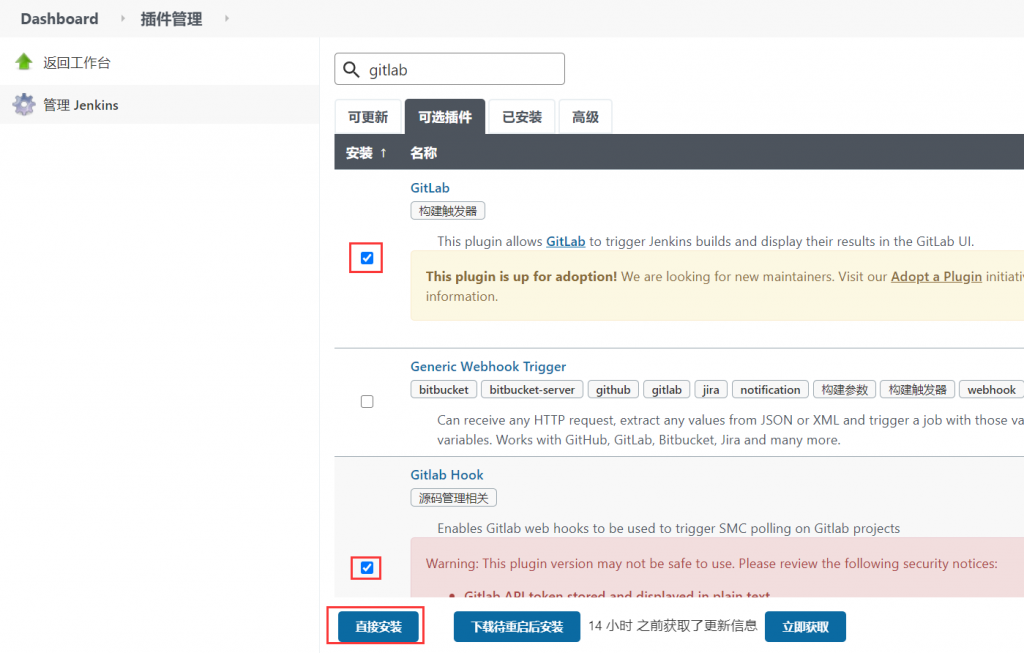Click the gitlab tag label

667,390
